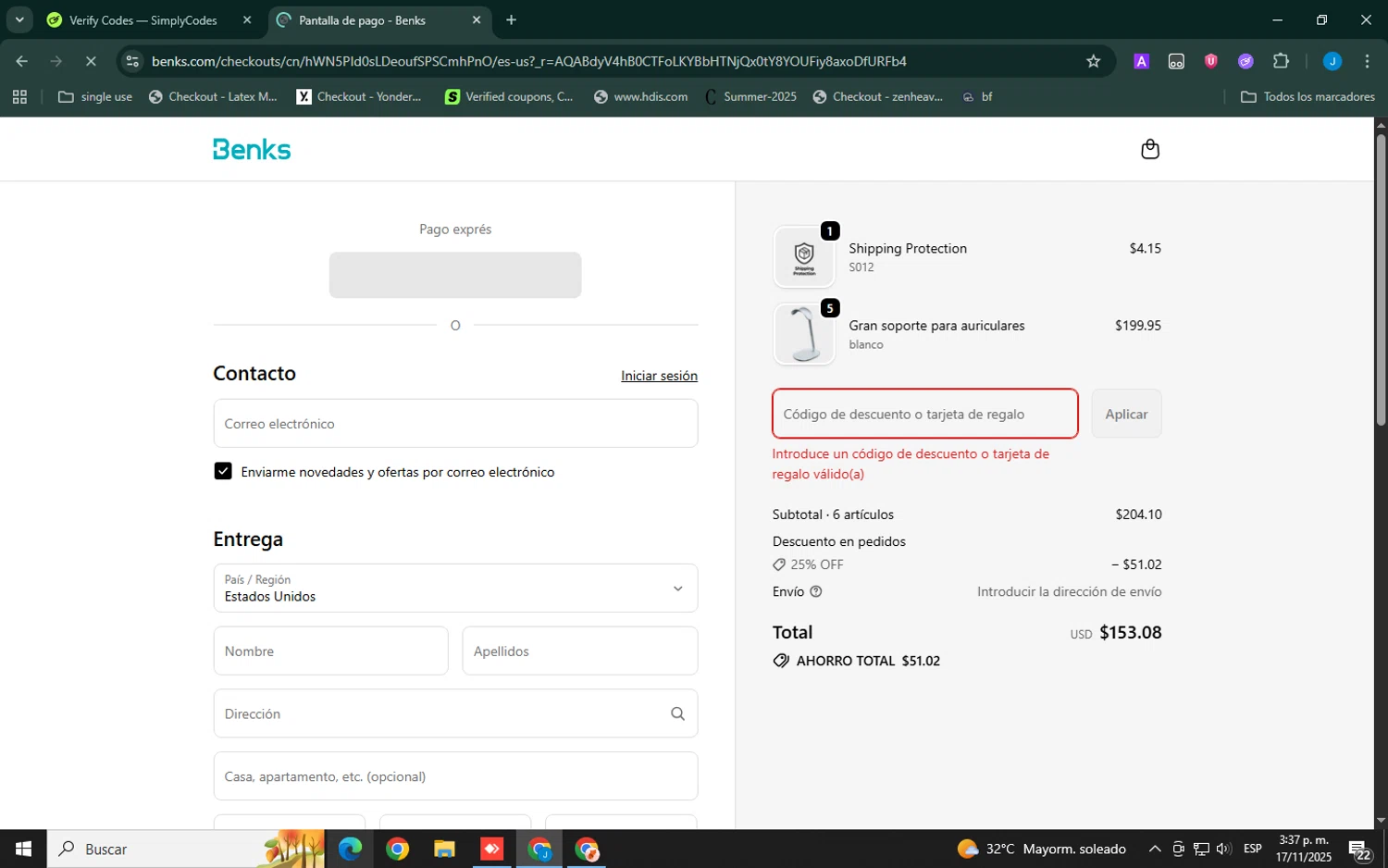The width and height of the screenshot is (1388, 868).
Task: Click the Benks logo
Action: [252, 149]
